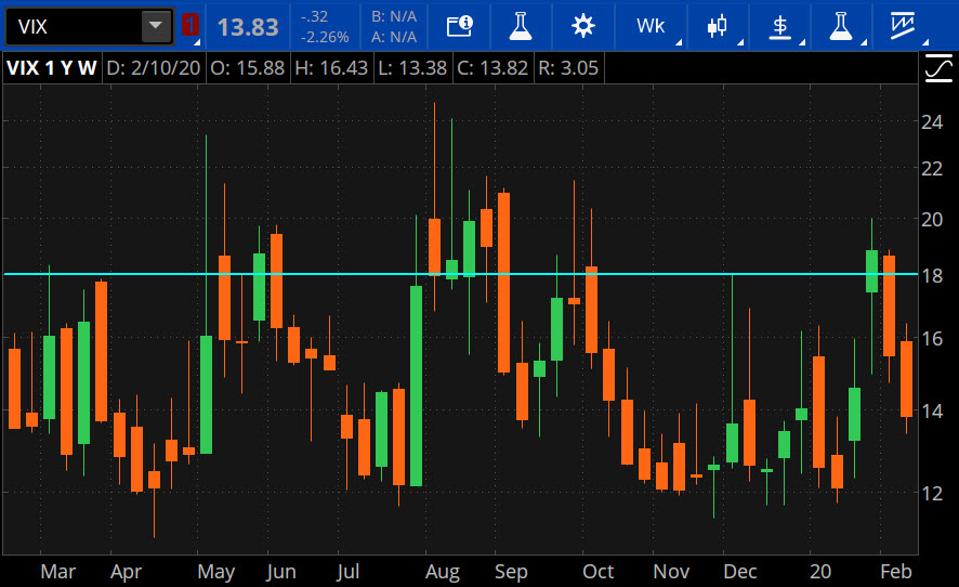This screenshot has width=959, height=587.
Task: Click the -2.26% change value
Action: point(325,37)
